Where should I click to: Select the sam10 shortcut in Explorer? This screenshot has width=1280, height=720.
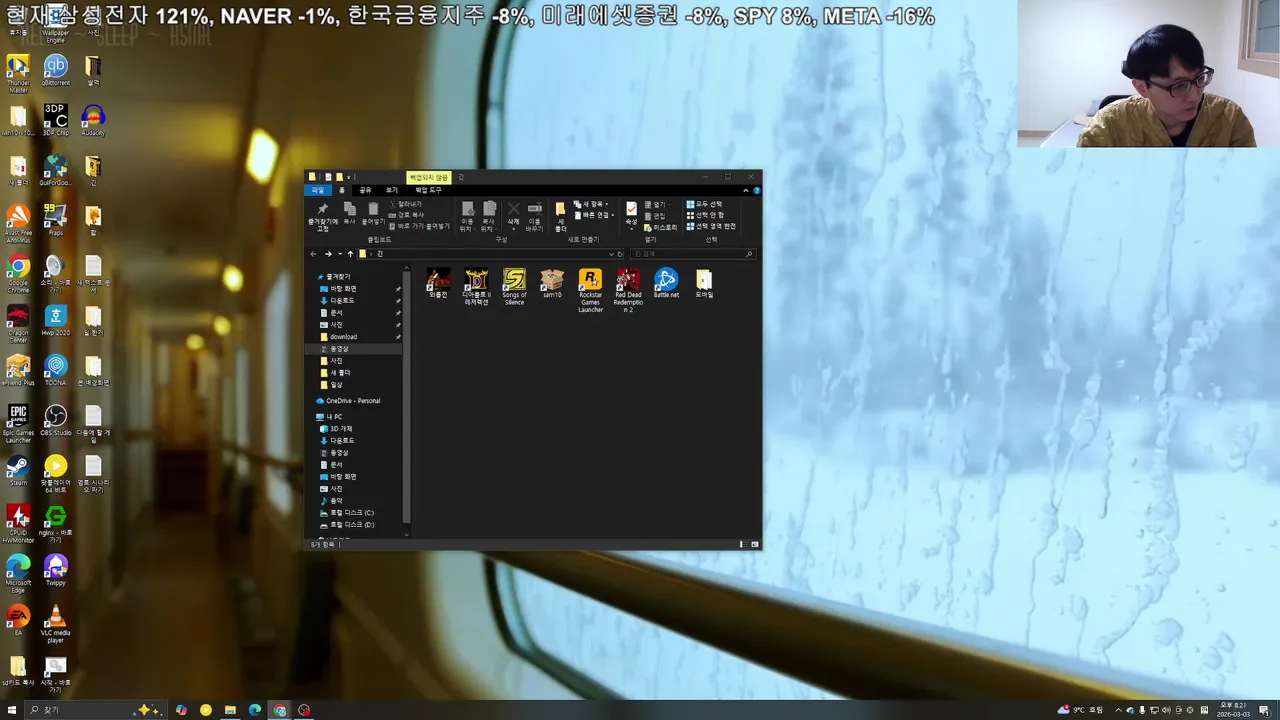coord(552,284)
